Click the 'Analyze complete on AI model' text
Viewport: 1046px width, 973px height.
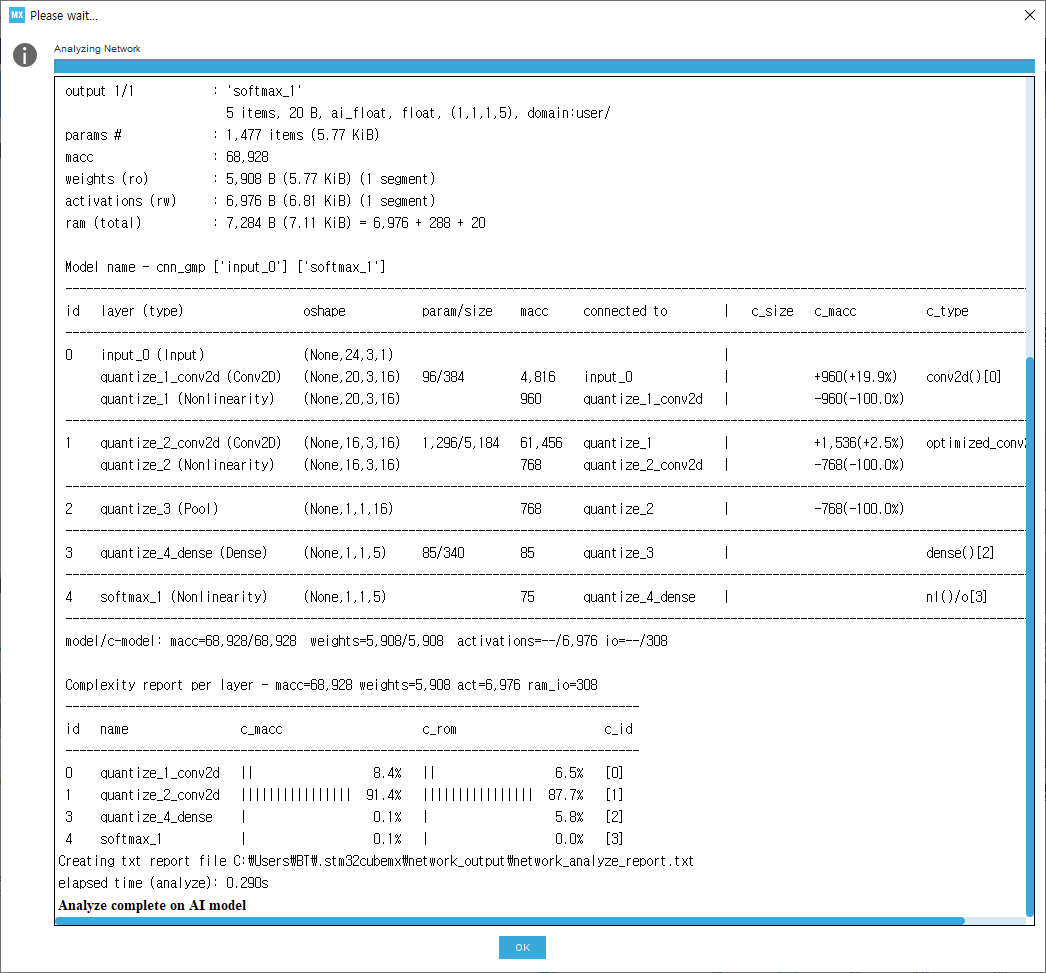[152, 905]
